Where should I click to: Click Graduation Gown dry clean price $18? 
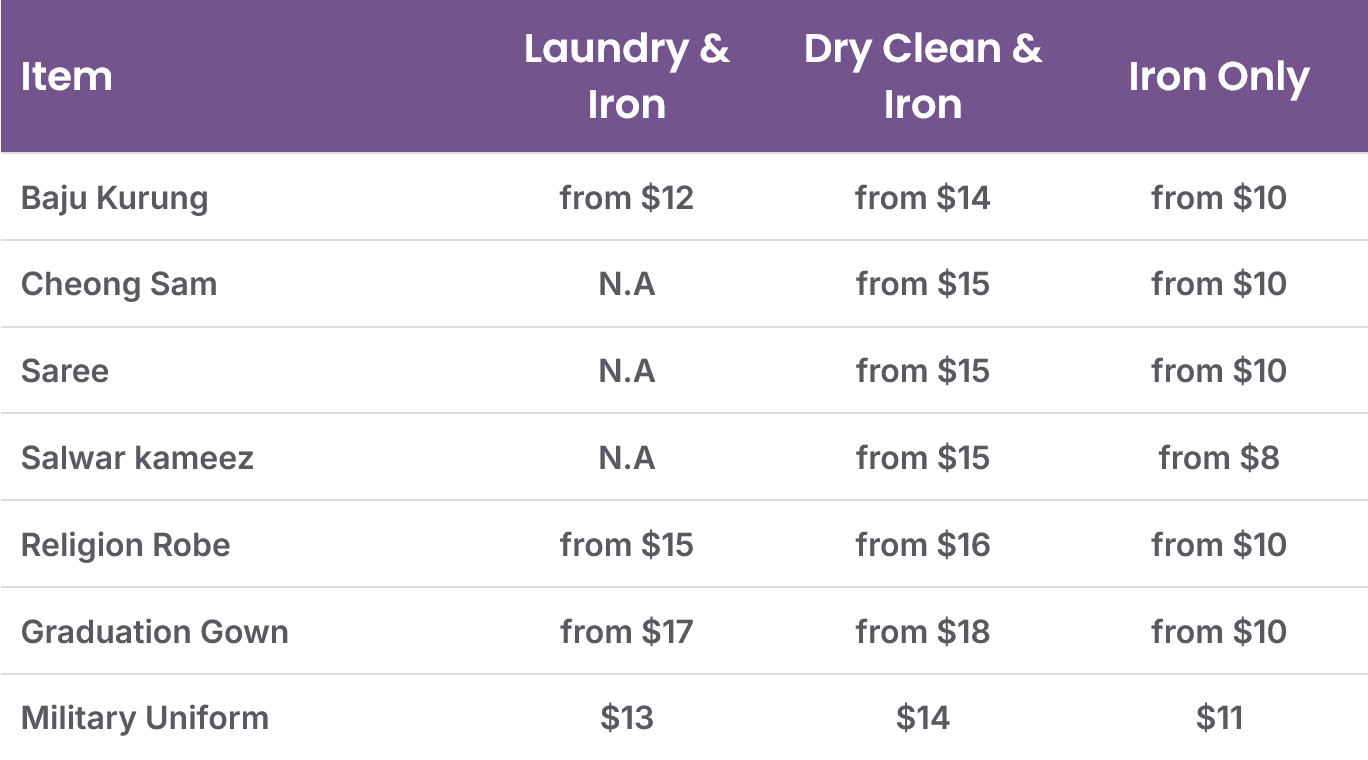click(923, 632)
